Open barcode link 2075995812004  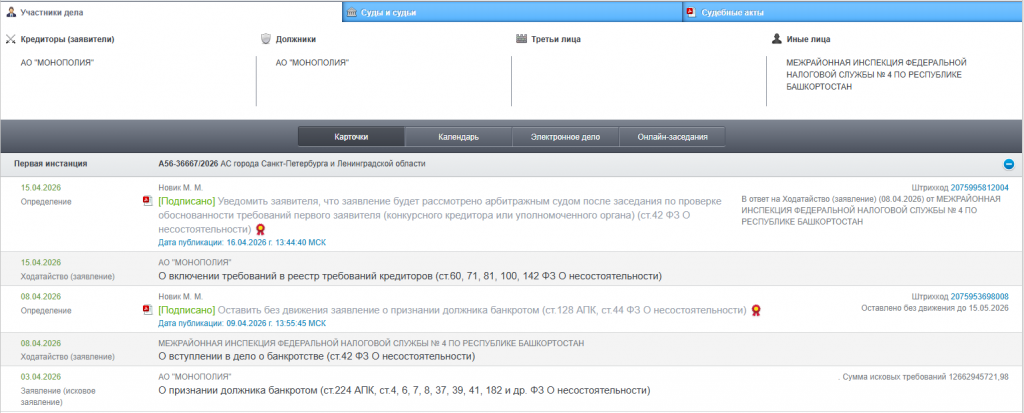[x=979, y=187]
